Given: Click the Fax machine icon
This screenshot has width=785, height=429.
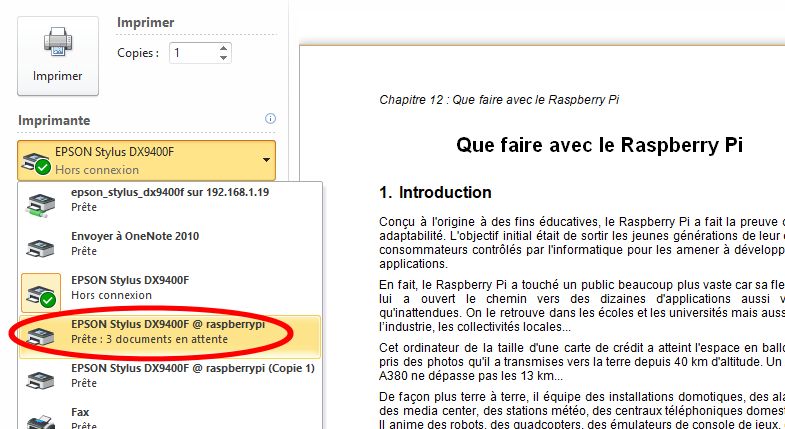Looking at the screenshot, I should coord(40,421).
